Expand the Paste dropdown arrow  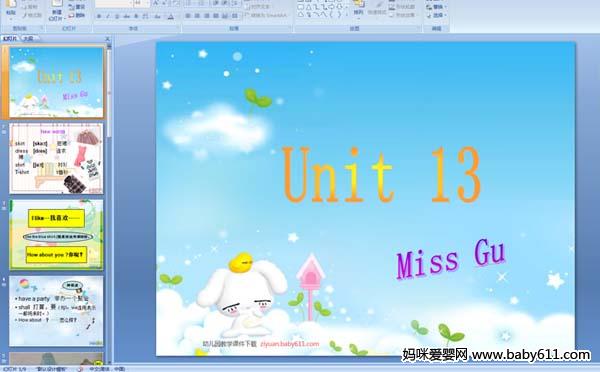coord(11,20)
